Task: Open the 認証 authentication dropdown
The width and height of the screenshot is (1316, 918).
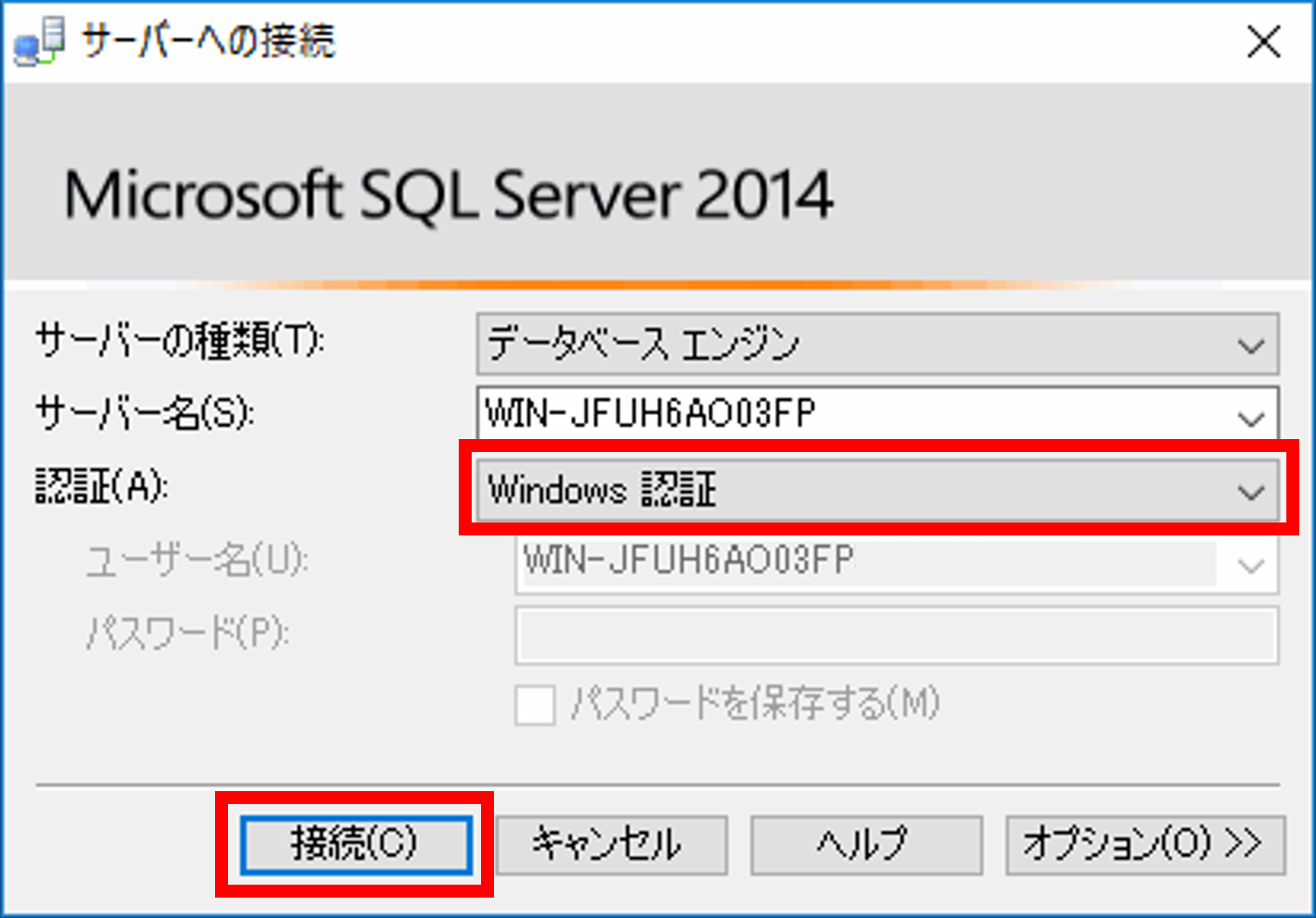Action: [x=878, y=490]
